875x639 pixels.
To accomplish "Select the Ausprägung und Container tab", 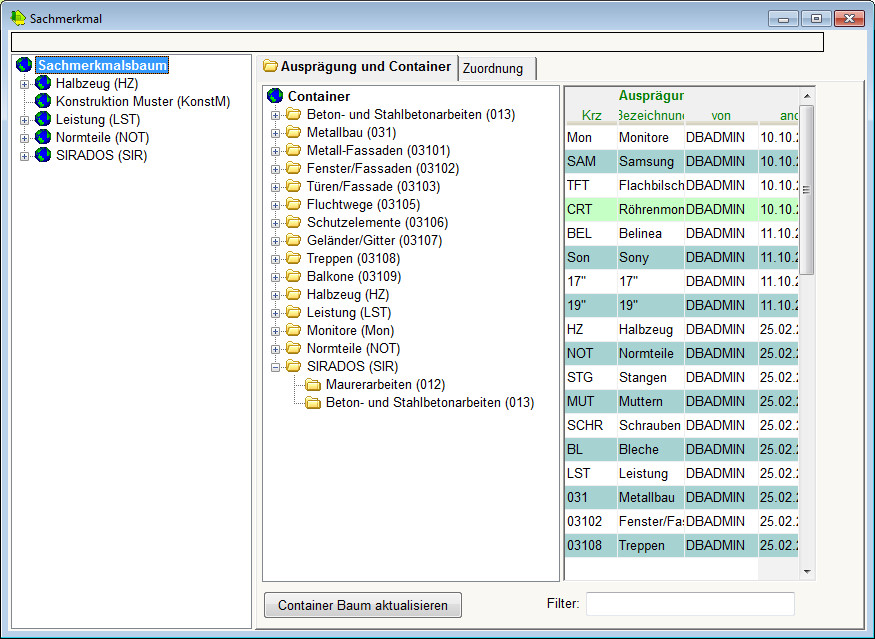I will (357, 67).
